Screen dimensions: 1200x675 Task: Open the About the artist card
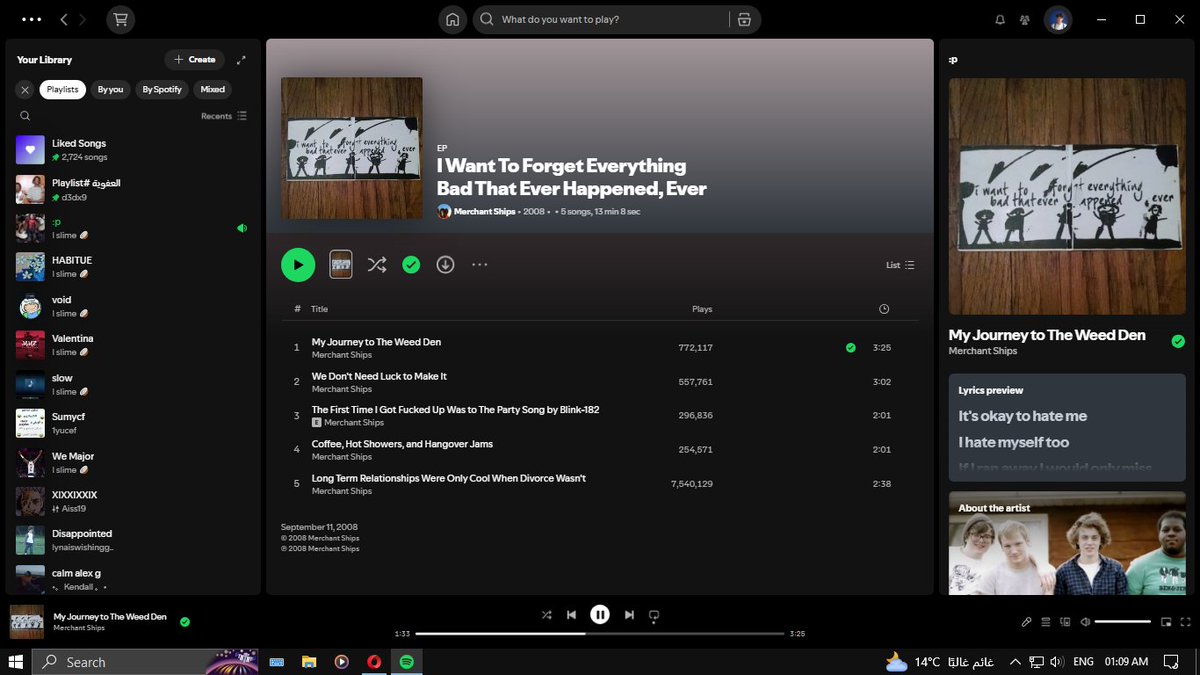(x=1067, y=543)
